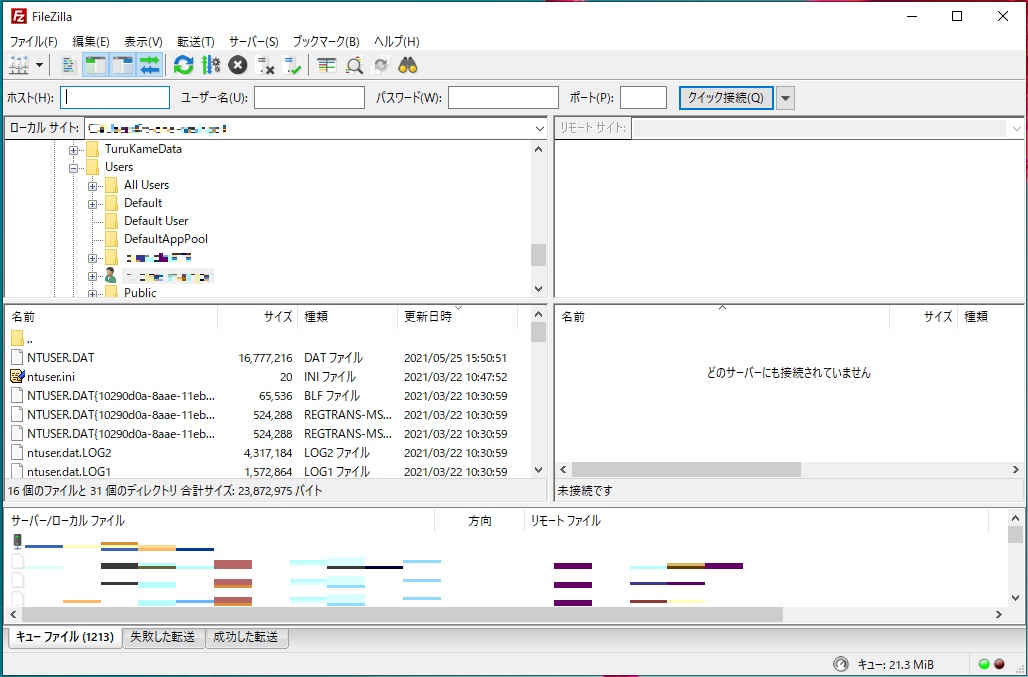Open the Site Manager dropdown arrow
The image size is (1028, 677).
(41, 66)
